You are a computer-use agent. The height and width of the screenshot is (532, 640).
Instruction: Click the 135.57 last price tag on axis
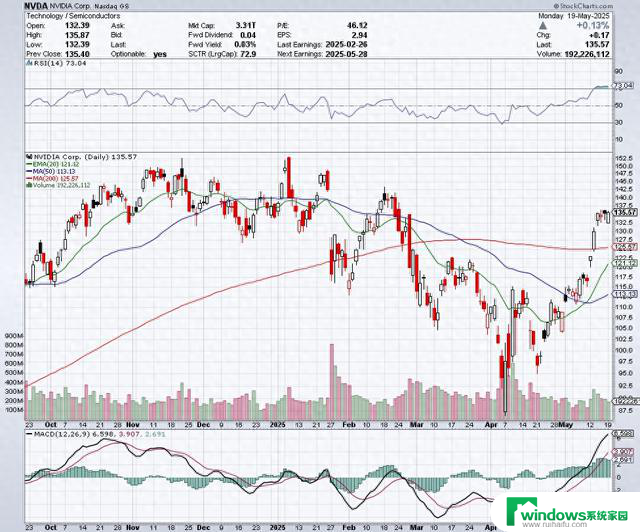click(625, 212)
